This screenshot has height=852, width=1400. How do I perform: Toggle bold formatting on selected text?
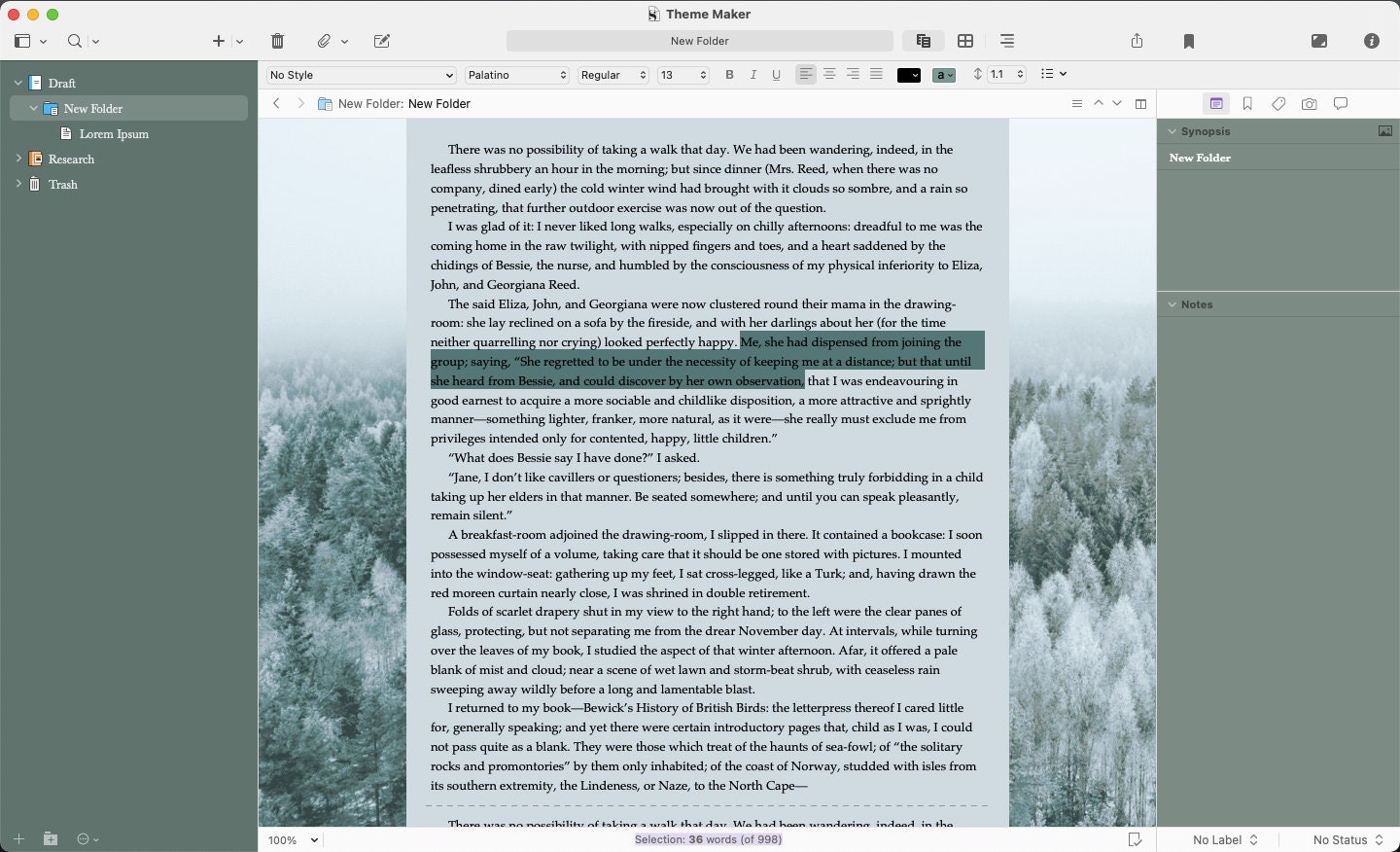730,74
